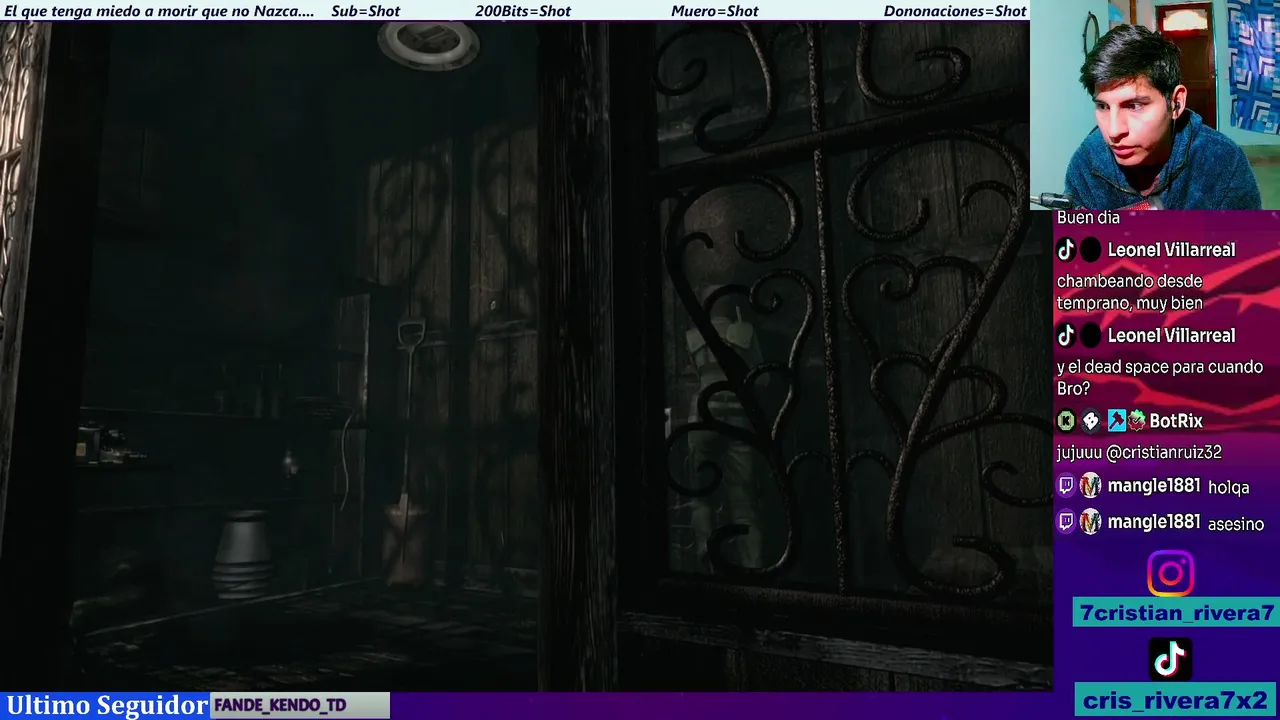Click the mangle1881 name beside 'asesino'
This screenshot has height=720, width=1280.
coord(1154,522)
